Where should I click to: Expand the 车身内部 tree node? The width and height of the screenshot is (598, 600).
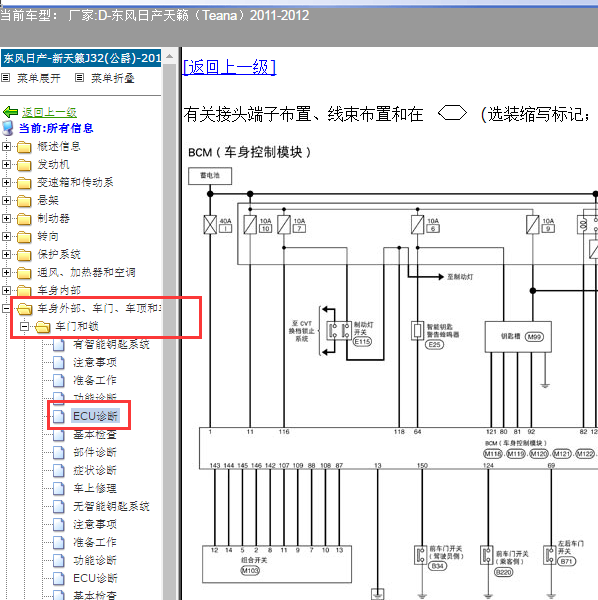(6, 290)
